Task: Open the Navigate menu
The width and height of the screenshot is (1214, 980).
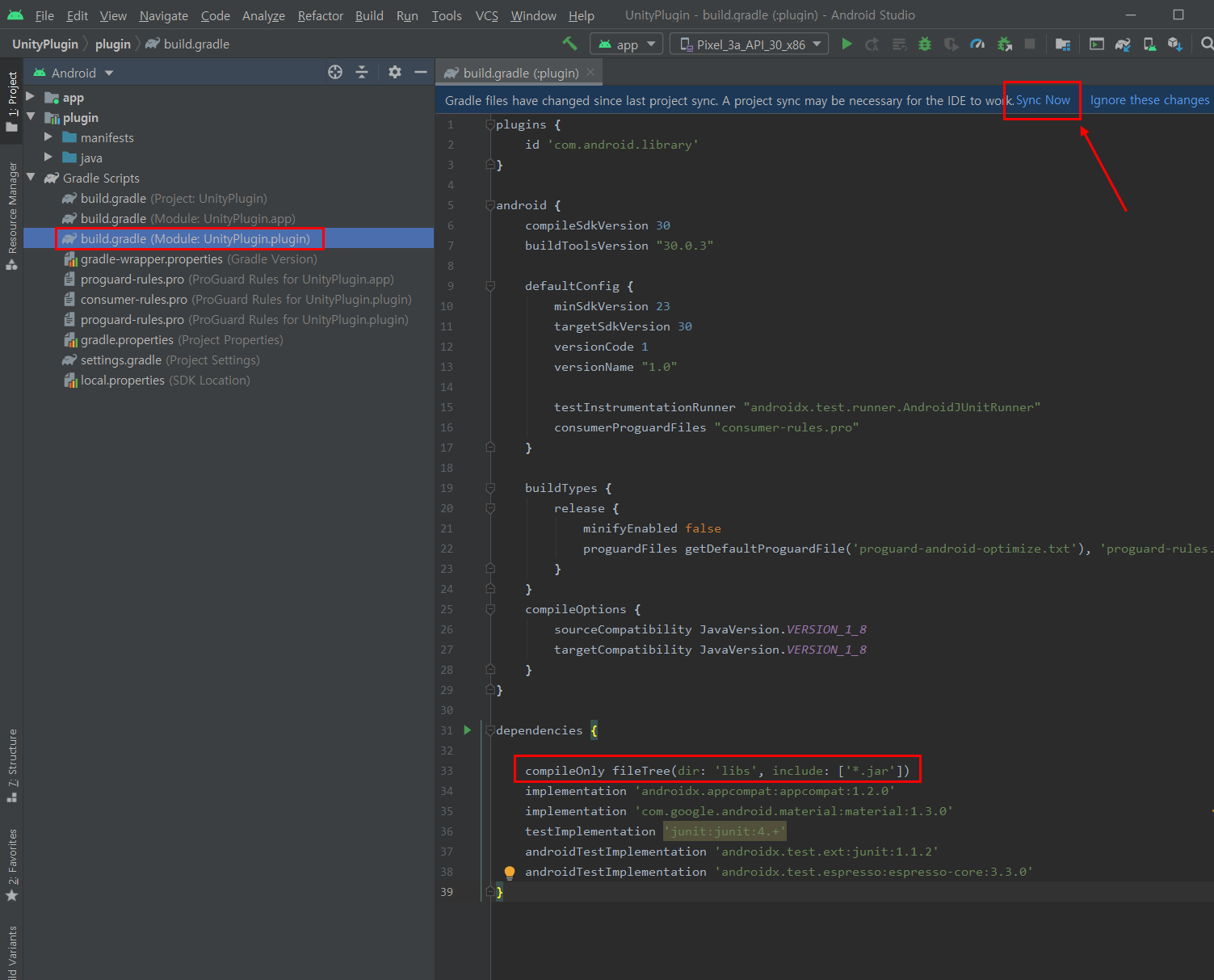Action: tap(163, 15)
